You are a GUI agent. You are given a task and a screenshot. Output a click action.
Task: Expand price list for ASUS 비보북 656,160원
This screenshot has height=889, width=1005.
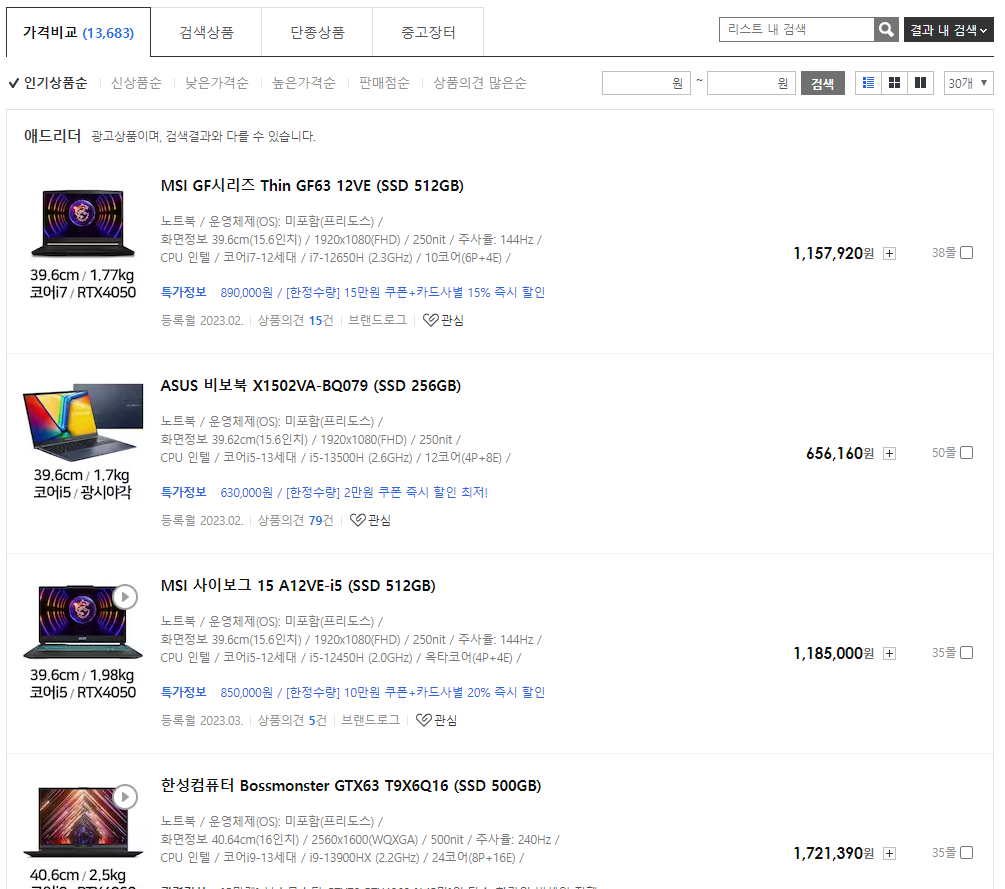(x=889, y=454)
